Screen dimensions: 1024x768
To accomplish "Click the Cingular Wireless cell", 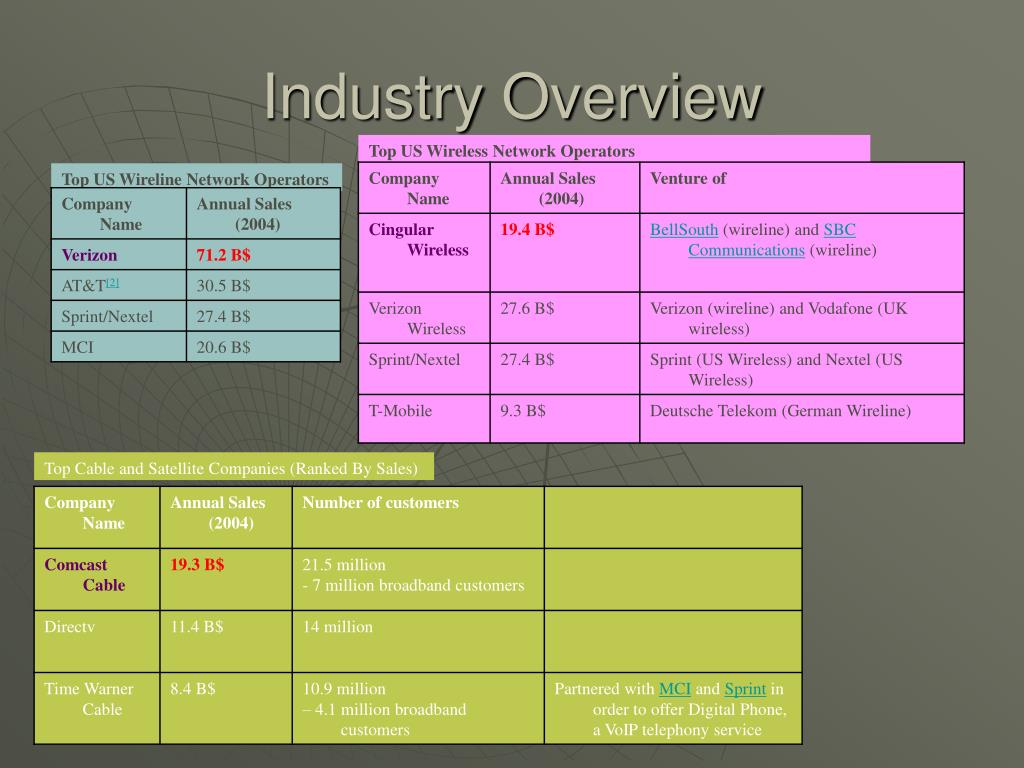I will 424,252.
